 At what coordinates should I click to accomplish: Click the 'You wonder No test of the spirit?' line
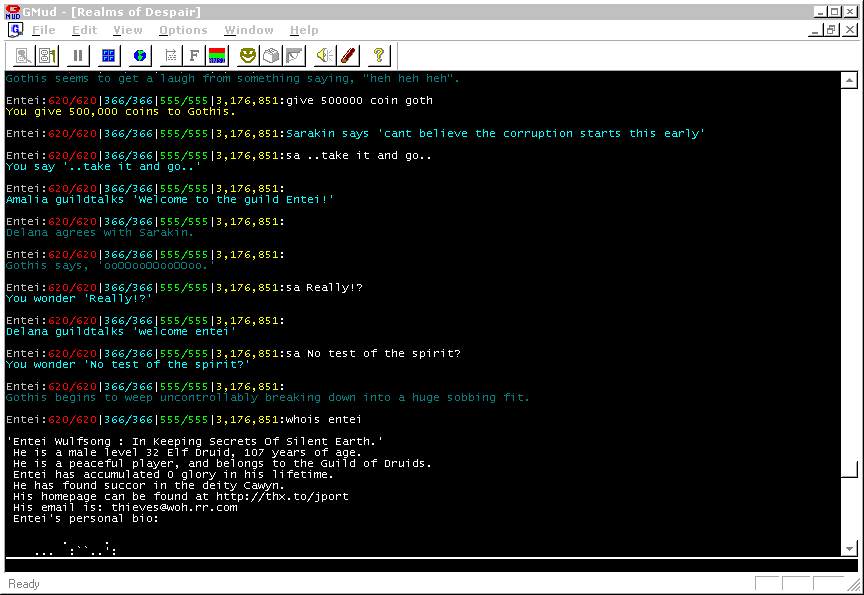[128, 365]
